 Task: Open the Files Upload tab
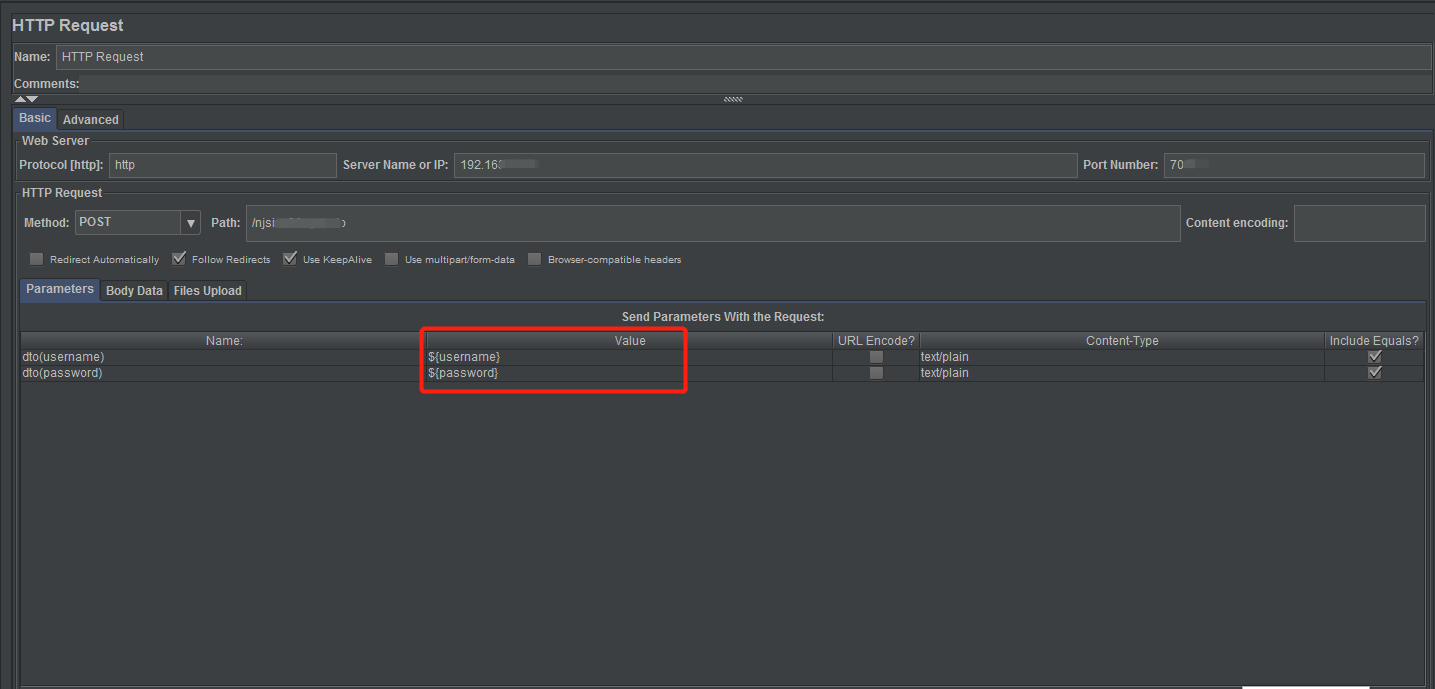click(207, 290)
